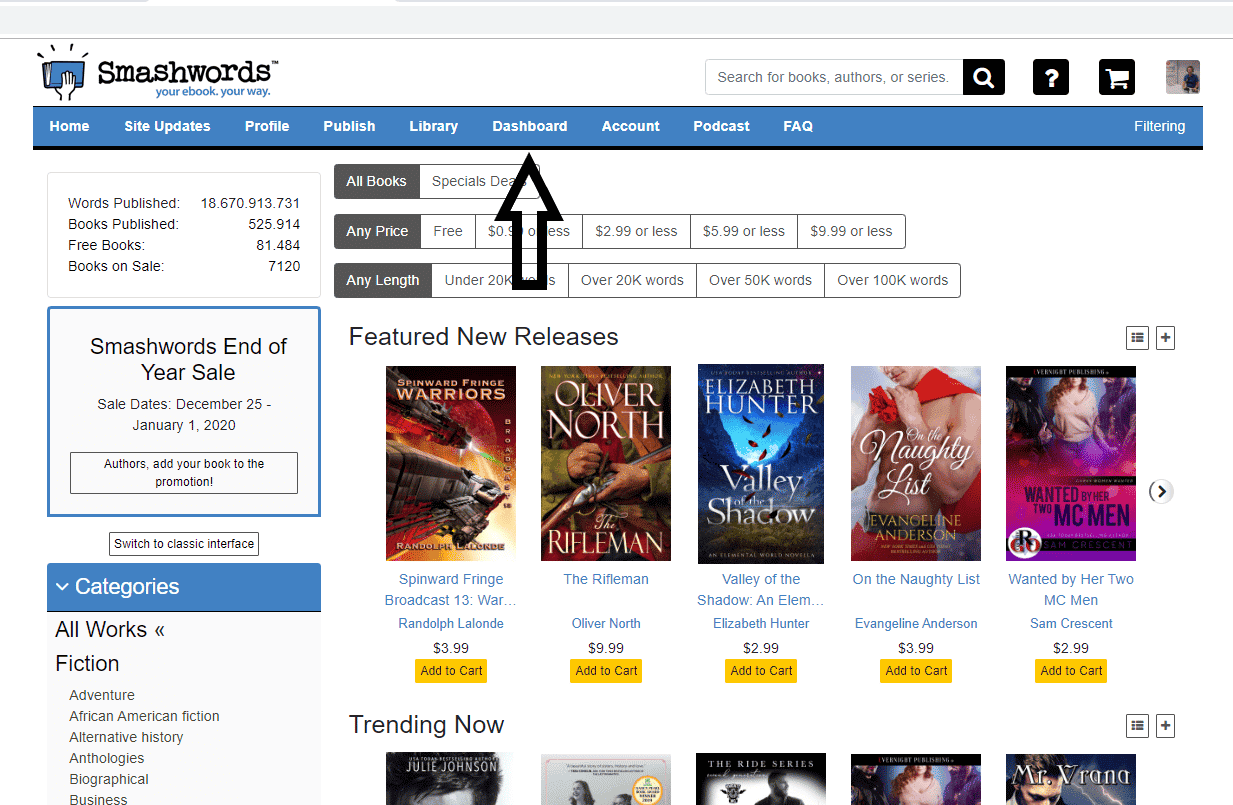Select the Any Price filter

click(378, 231)
